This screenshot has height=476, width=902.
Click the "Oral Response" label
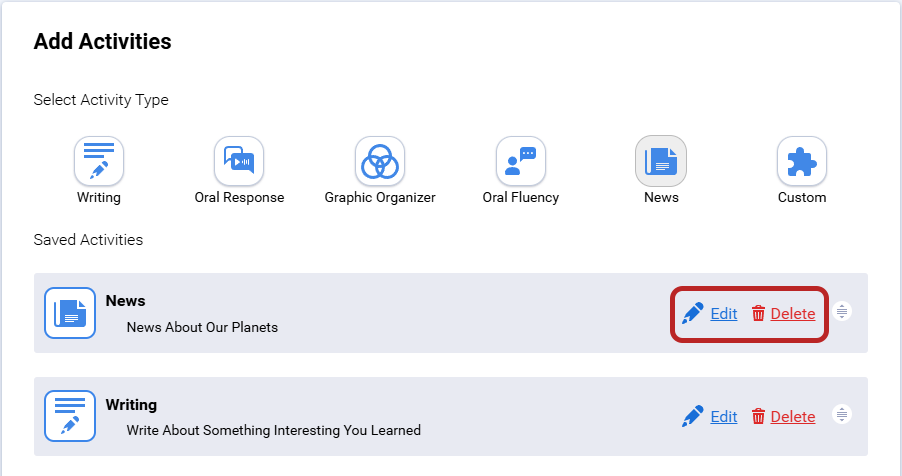[239, 197]
